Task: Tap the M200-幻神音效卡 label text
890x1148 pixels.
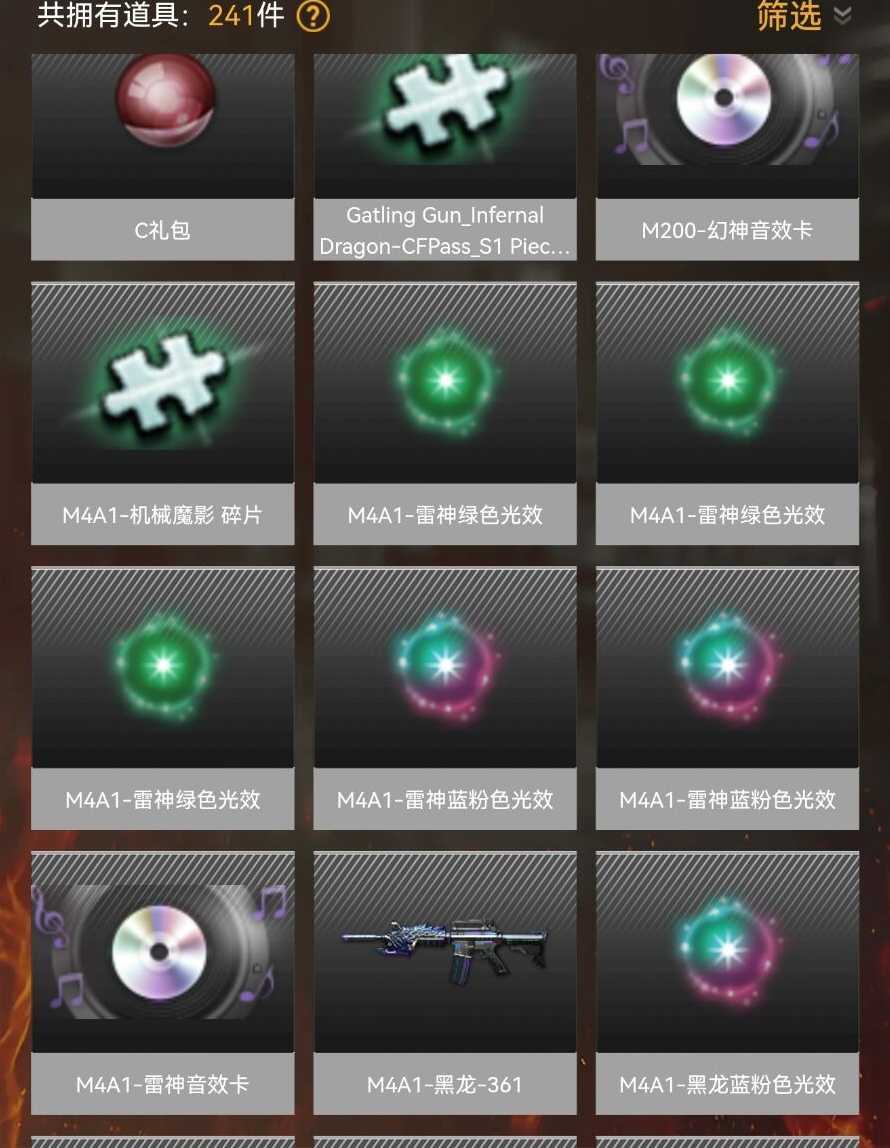Action: 727,230
